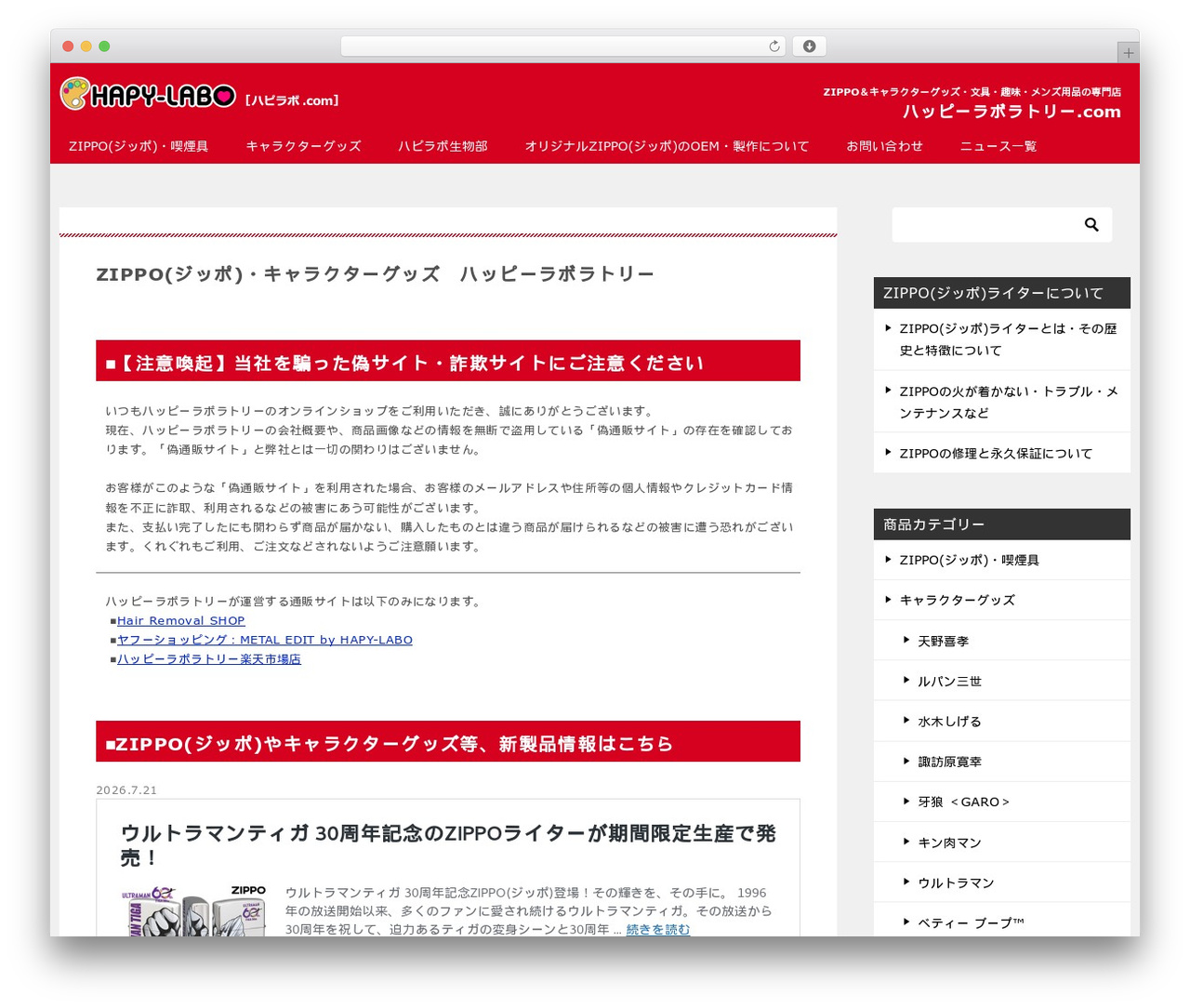This screenshot has height=1008, width=1190.
Task: Select キャラクターグッズ in 商品カテゴリー sidebar
Action: click(x=957, y=600)
